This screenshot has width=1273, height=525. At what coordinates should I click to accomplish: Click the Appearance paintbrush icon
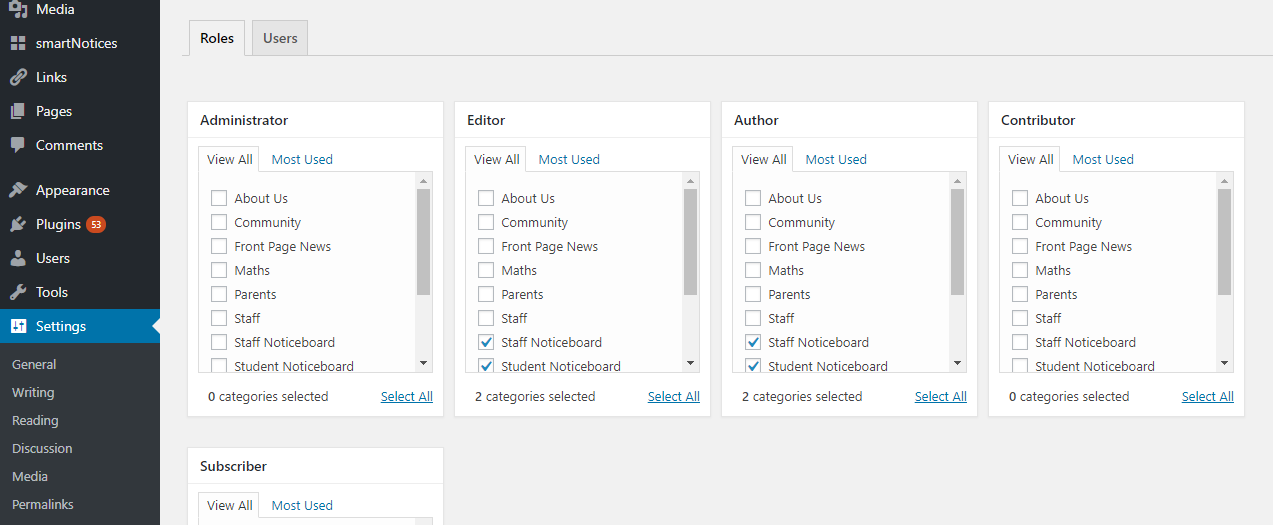point(18,191)
